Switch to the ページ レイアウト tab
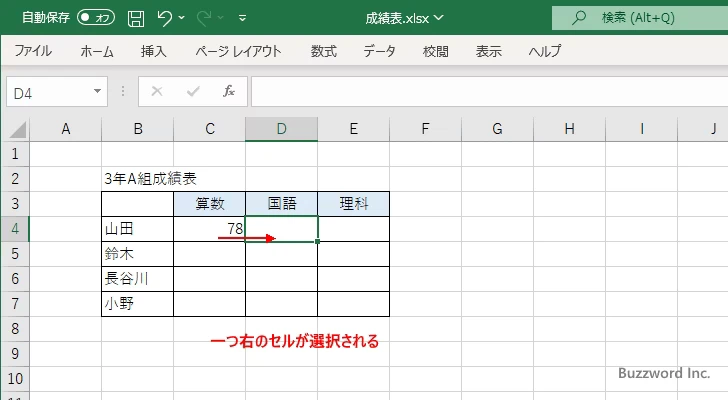Image resolution: width=728 pixels, height=400 pixels. coord(238,51)
